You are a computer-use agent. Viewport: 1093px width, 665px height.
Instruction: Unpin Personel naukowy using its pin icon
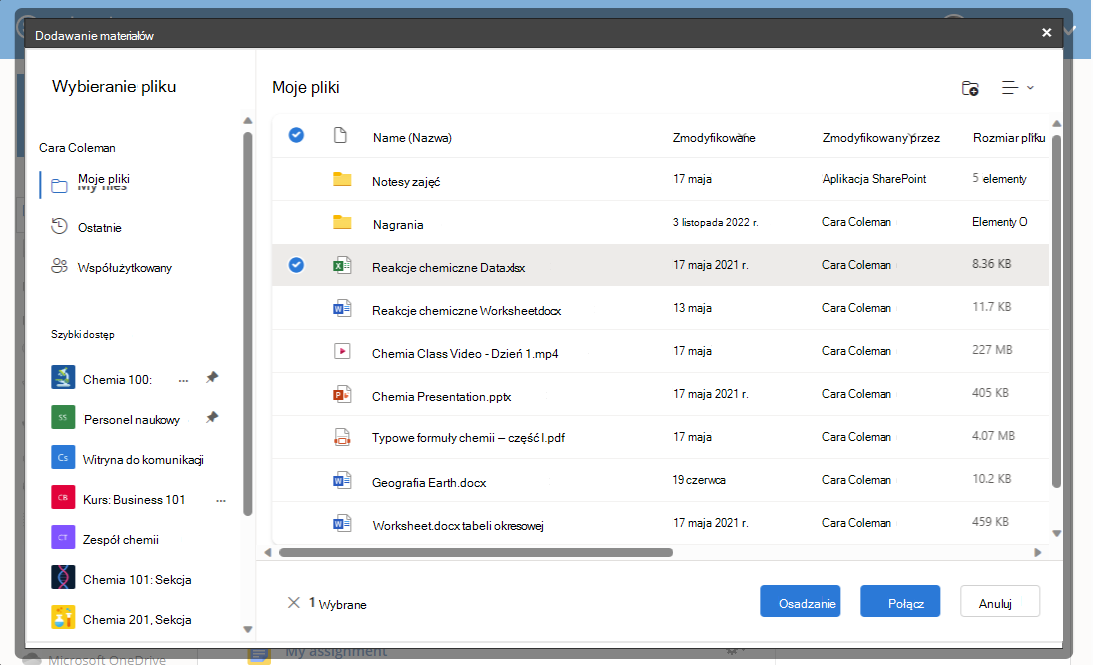click(x=212, y=418)
